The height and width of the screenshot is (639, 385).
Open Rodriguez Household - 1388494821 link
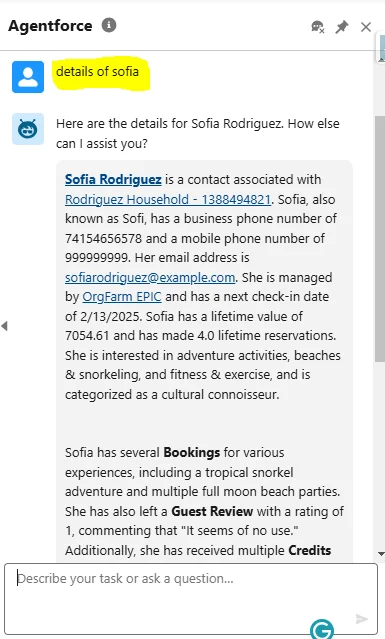coord(168,199)
